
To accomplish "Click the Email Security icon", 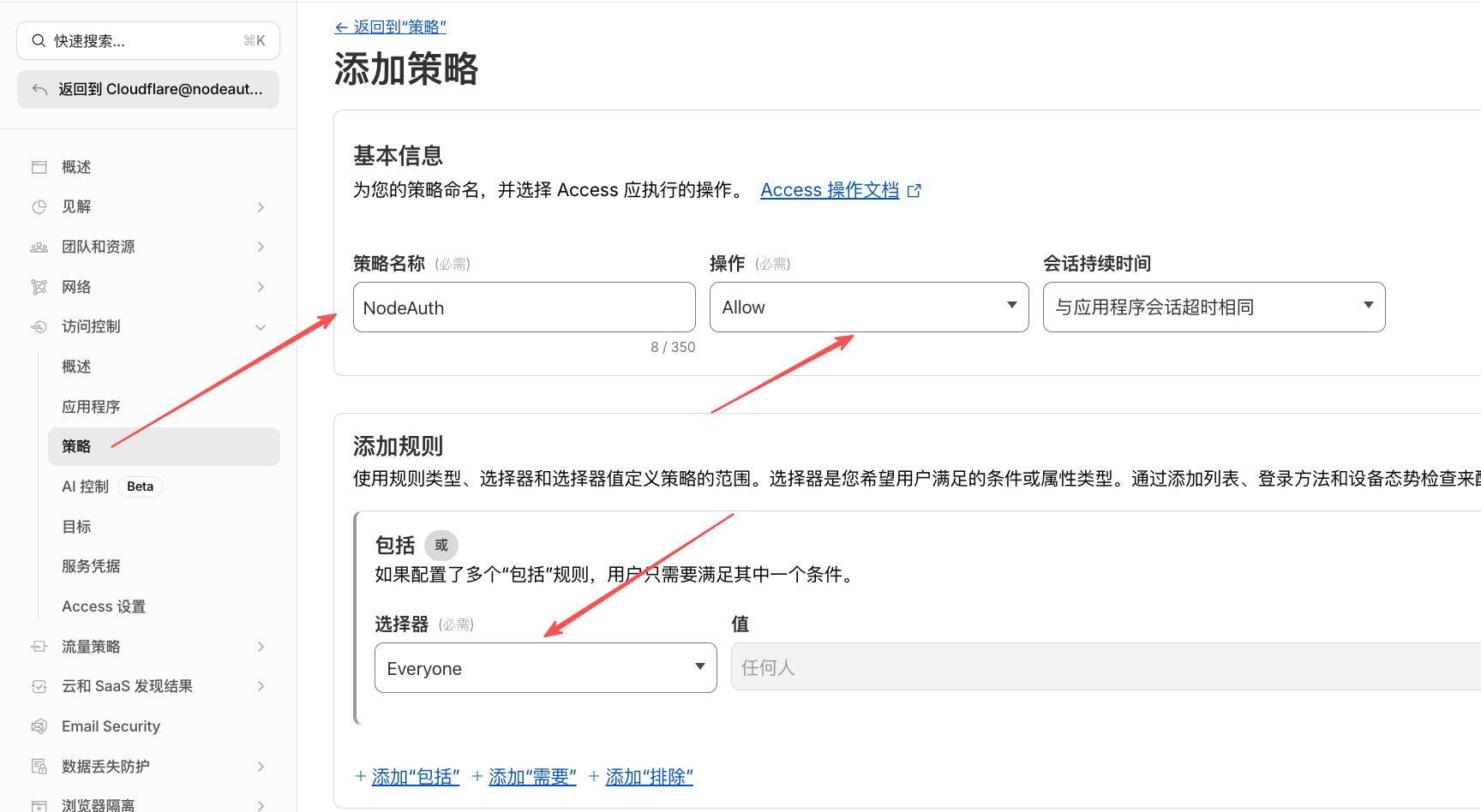I will pyautogui.click(x=39, y=726).
